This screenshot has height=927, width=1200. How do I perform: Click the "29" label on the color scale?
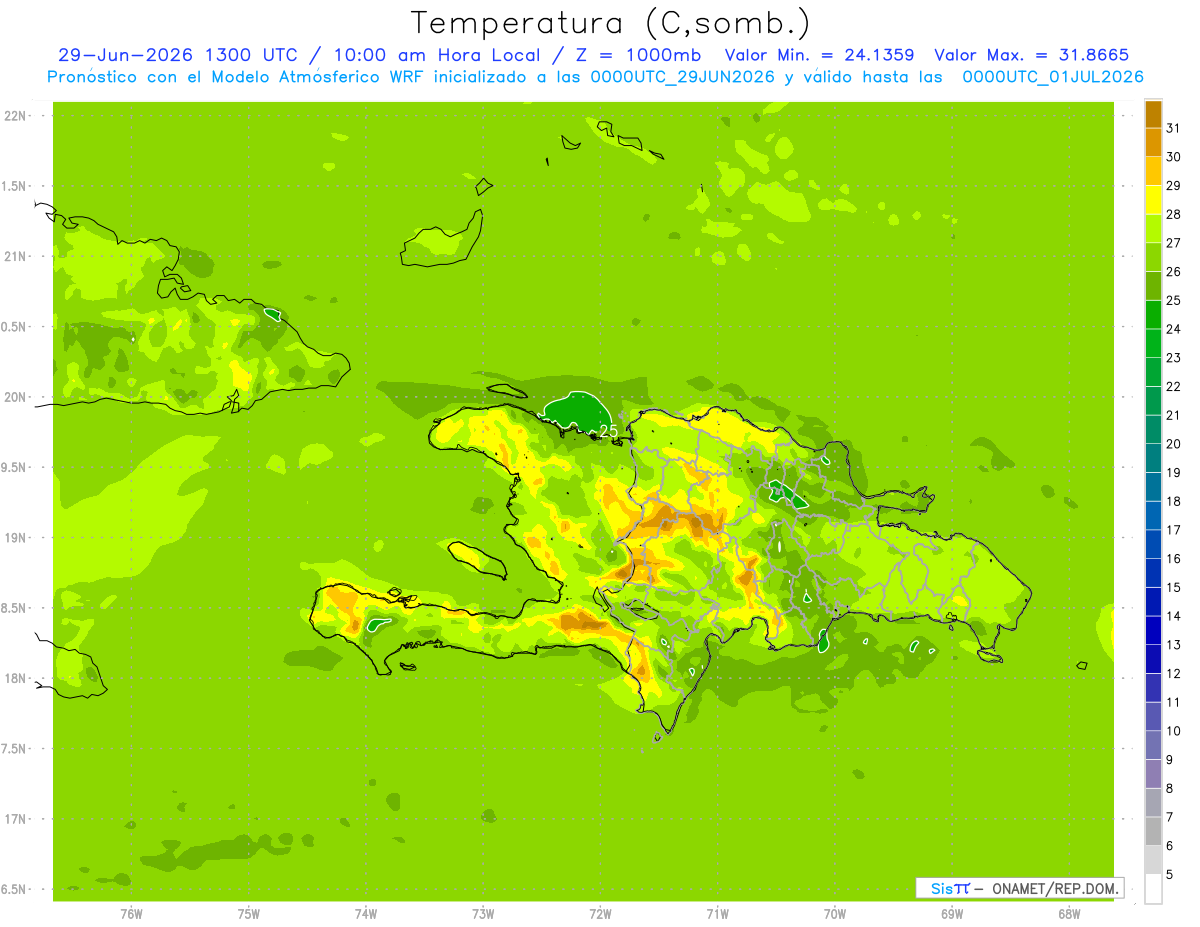[x=1175, y=186]
